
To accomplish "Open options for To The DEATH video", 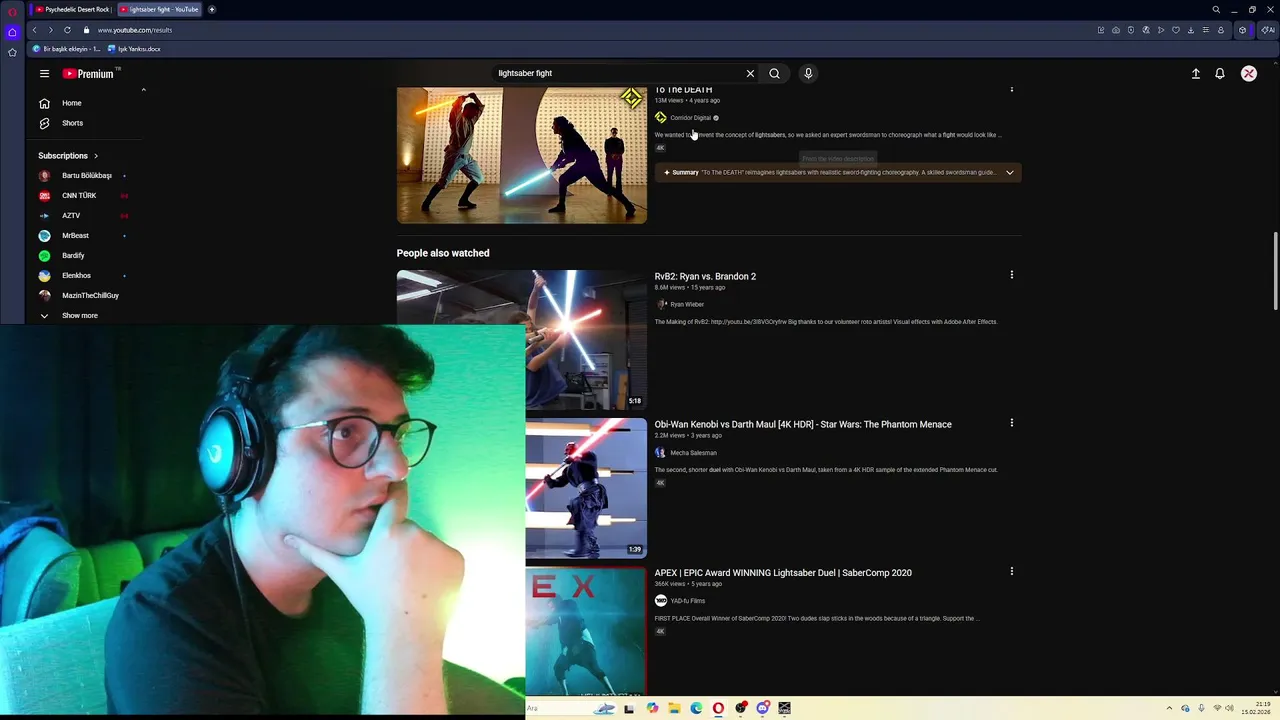I will [1011, 90].
